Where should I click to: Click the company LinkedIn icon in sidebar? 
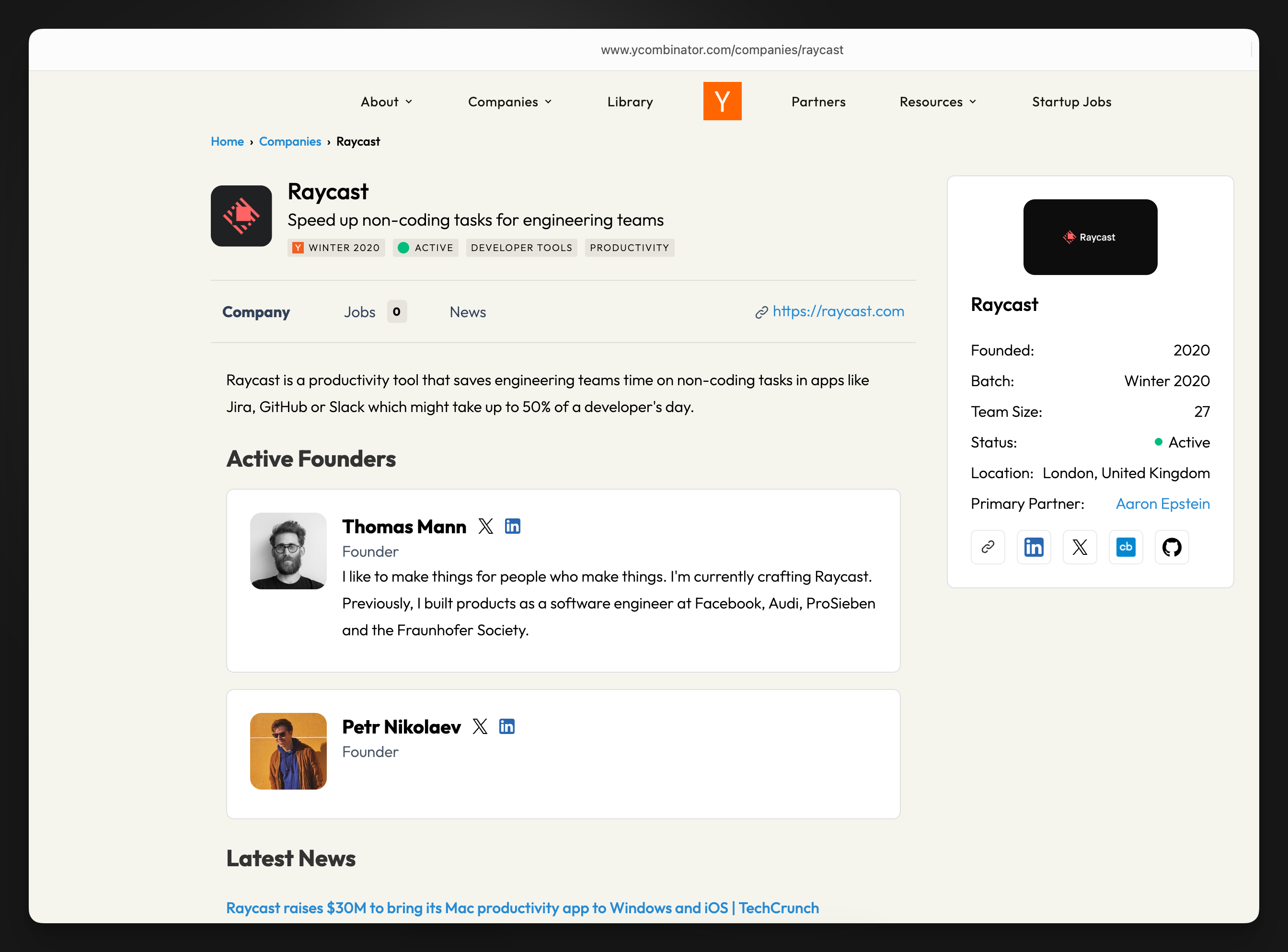click(x=1033, y=547)
